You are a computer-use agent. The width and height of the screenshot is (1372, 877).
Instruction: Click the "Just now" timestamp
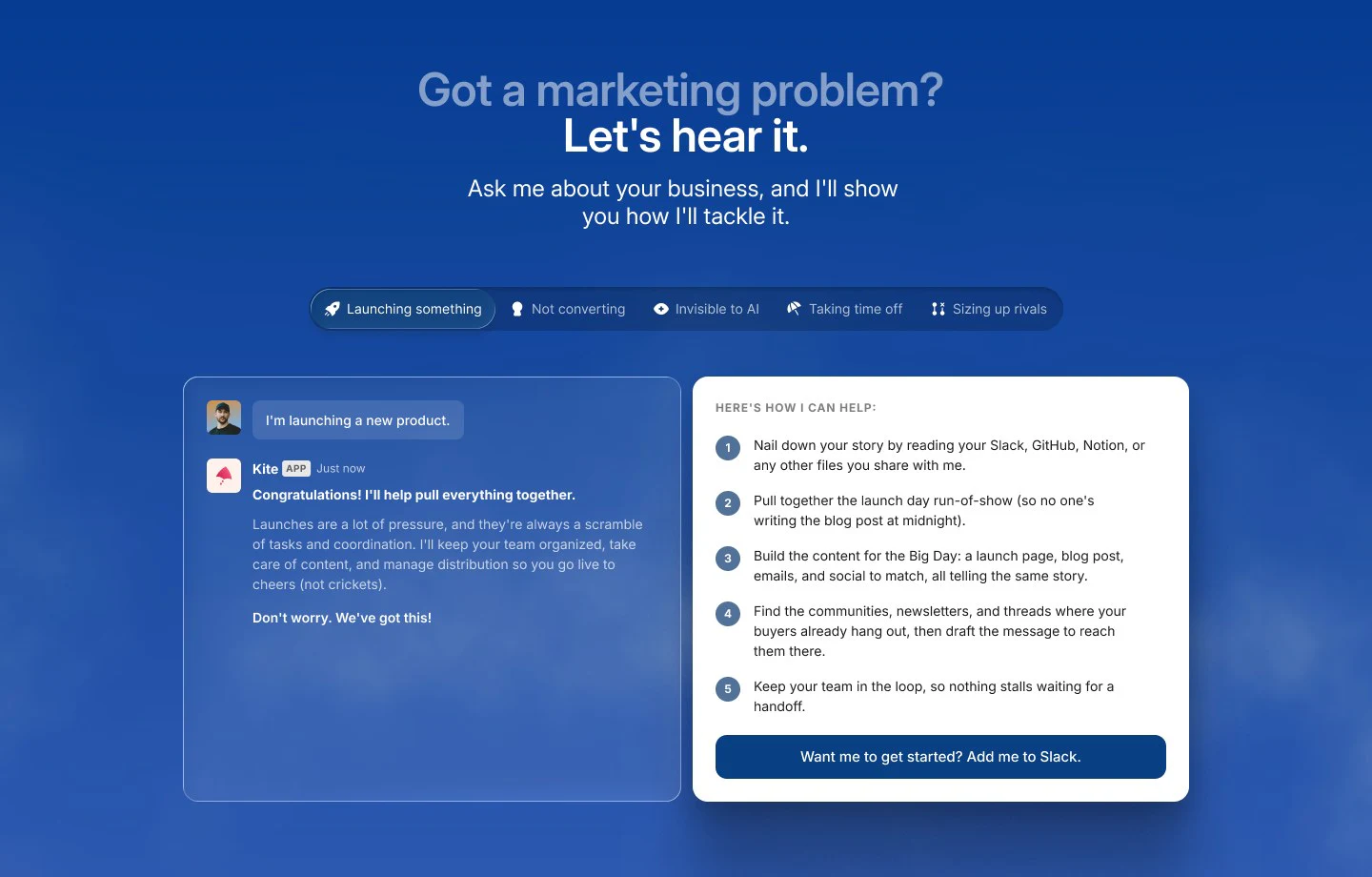340,468
